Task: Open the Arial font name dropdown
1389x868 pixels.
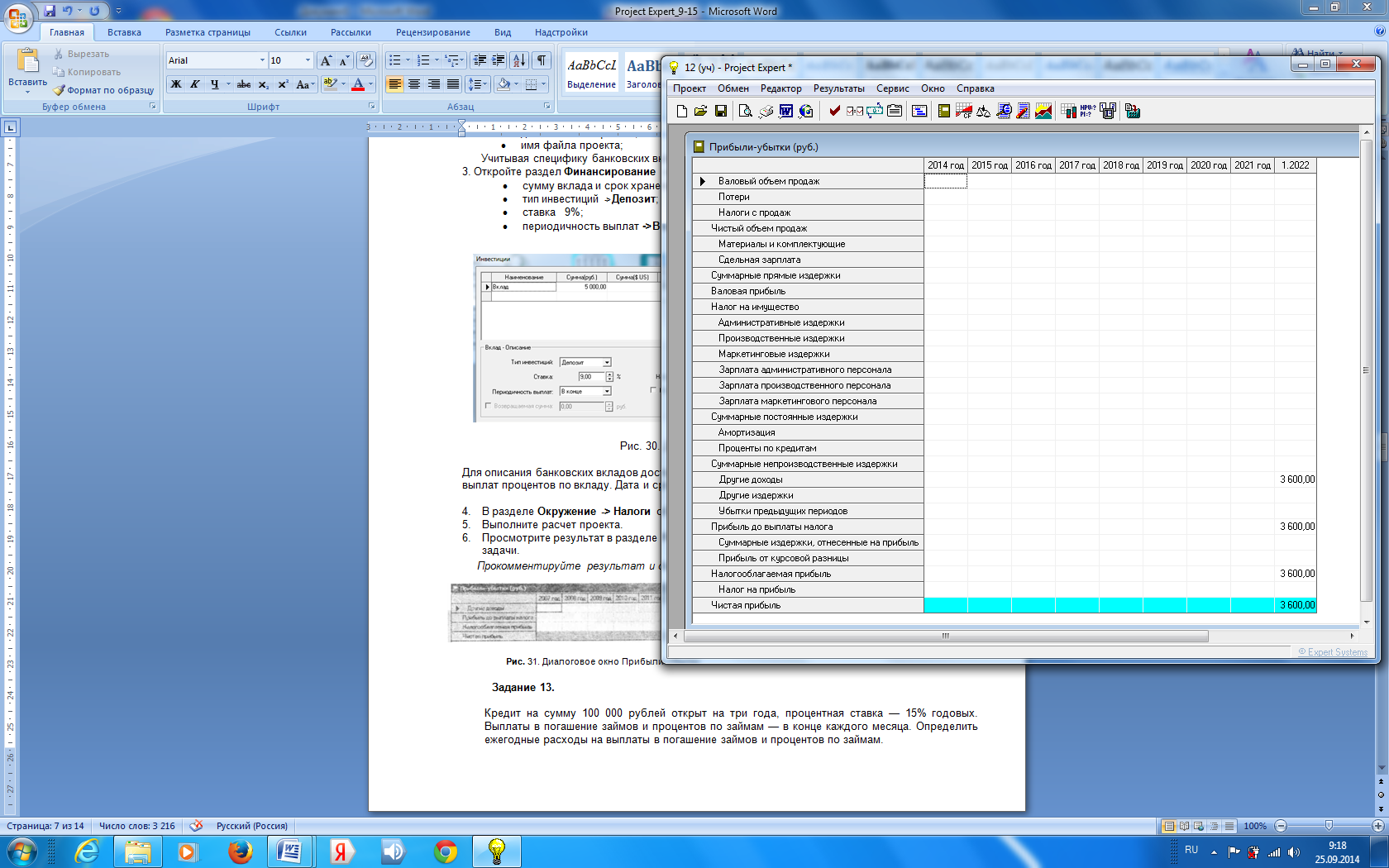Action: point(262,60)
